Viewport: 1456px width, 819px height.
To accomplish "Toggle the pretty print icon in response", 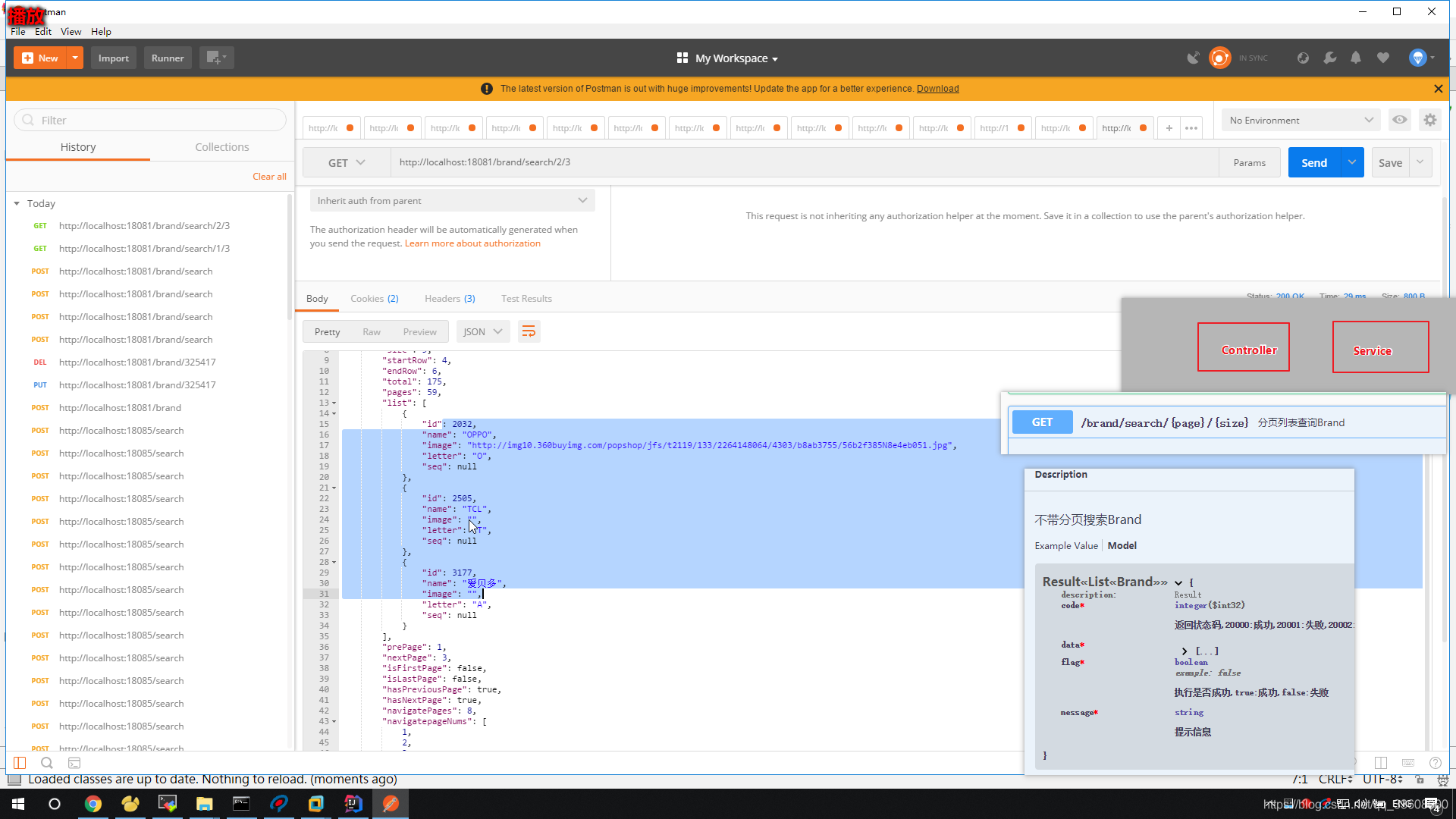I will click(x=528, y=331).
